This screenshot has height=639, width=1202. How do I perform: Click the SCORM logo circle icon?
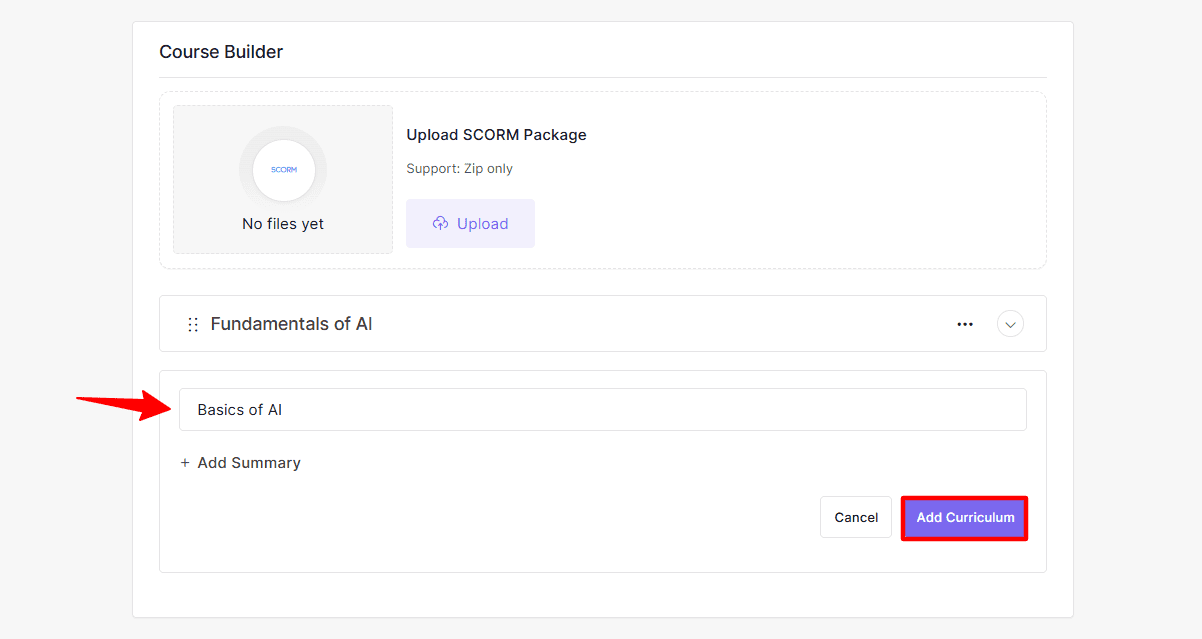coord(284,170)
